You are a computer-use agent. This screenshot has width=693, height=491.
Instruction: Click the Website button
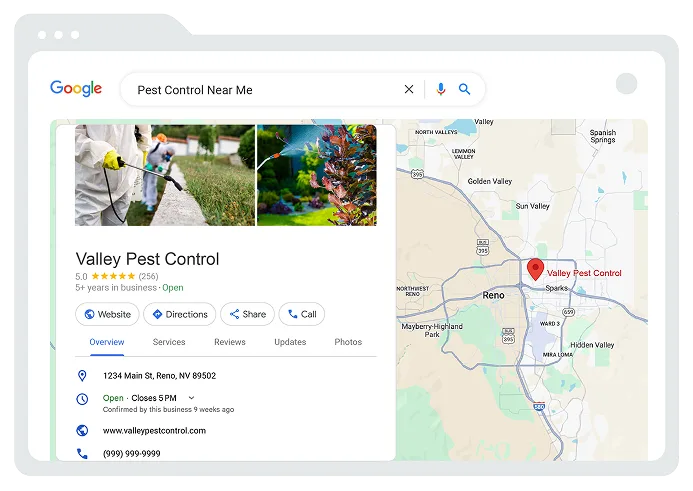[107, 314]
